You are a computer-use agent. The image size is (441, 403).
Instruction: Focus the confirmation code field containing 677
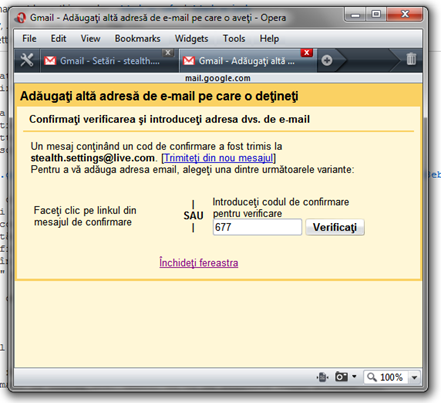click(x=257, y=227)
